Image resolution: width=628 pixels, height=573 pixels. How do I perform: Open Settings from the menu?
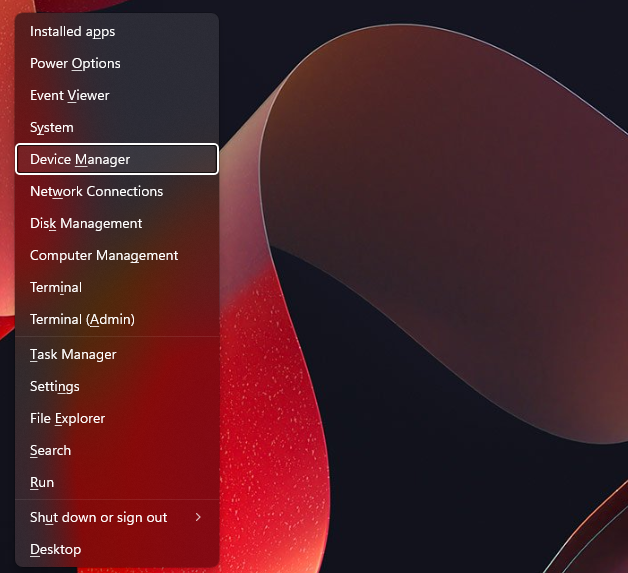pyautogui.click(x=117, y=387)
